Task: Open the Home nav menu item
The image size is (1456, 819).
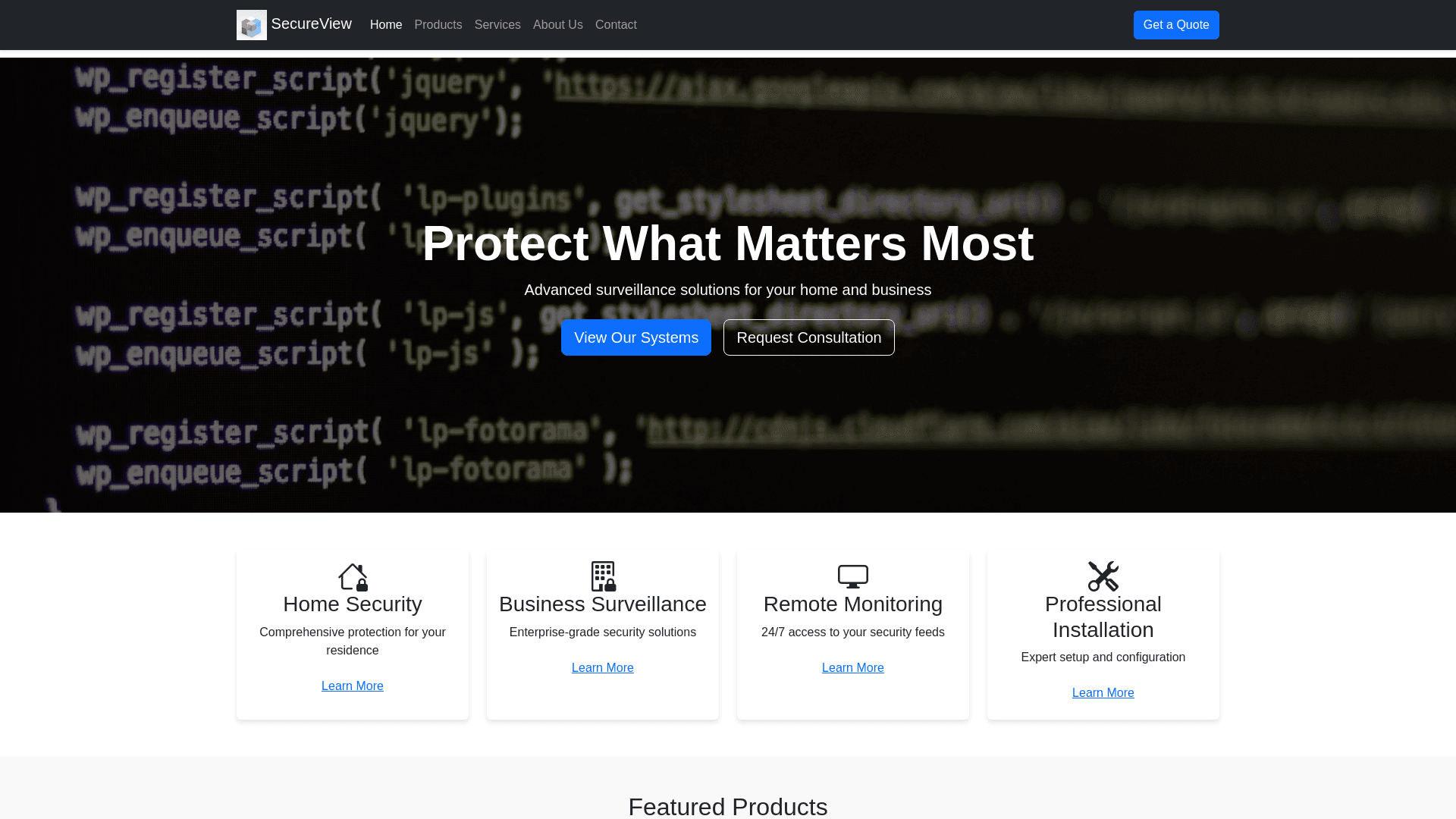Action: [x=385, y=25]
